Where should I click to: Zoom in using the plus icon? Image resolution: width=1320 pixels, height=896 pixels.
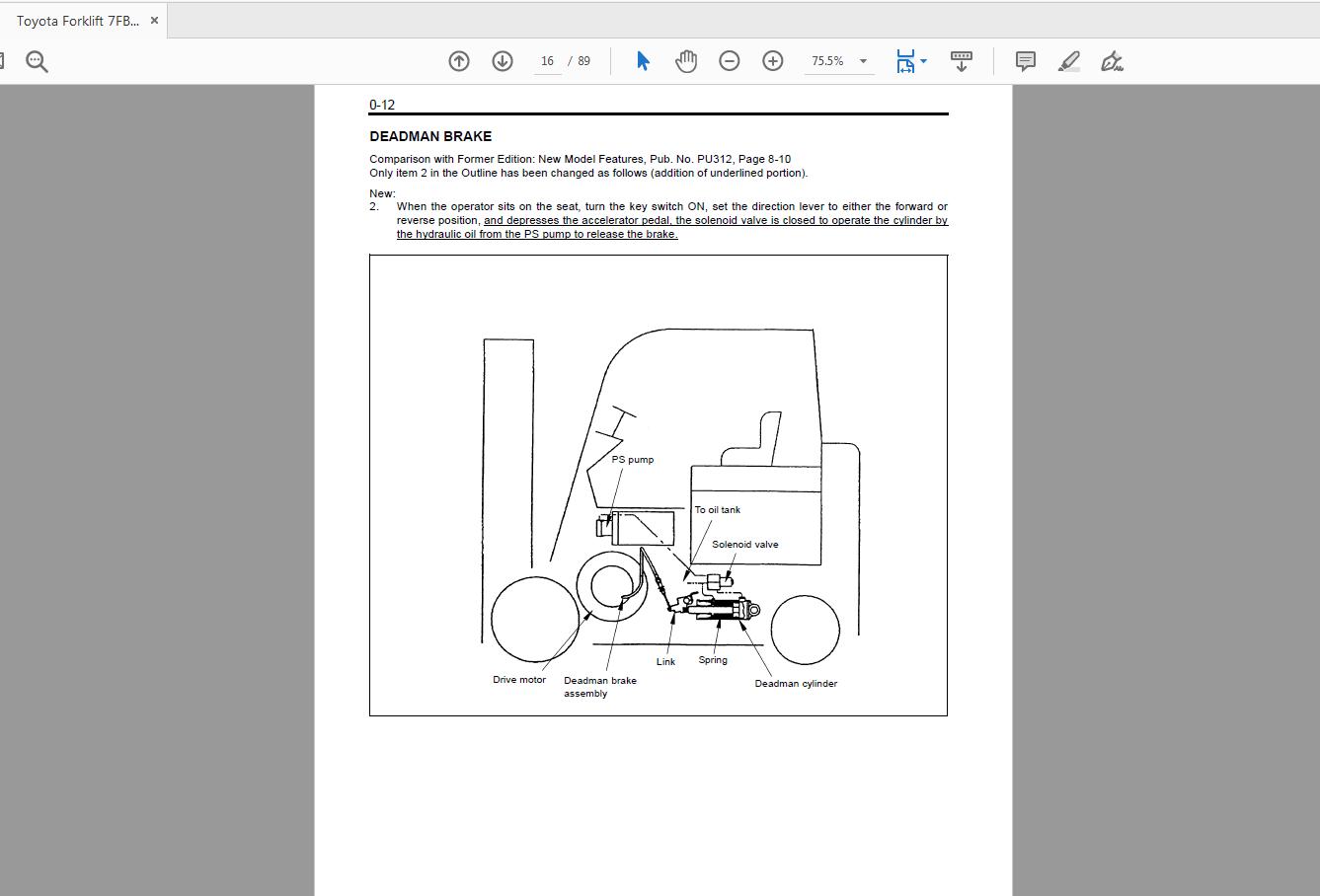[773, 60]
